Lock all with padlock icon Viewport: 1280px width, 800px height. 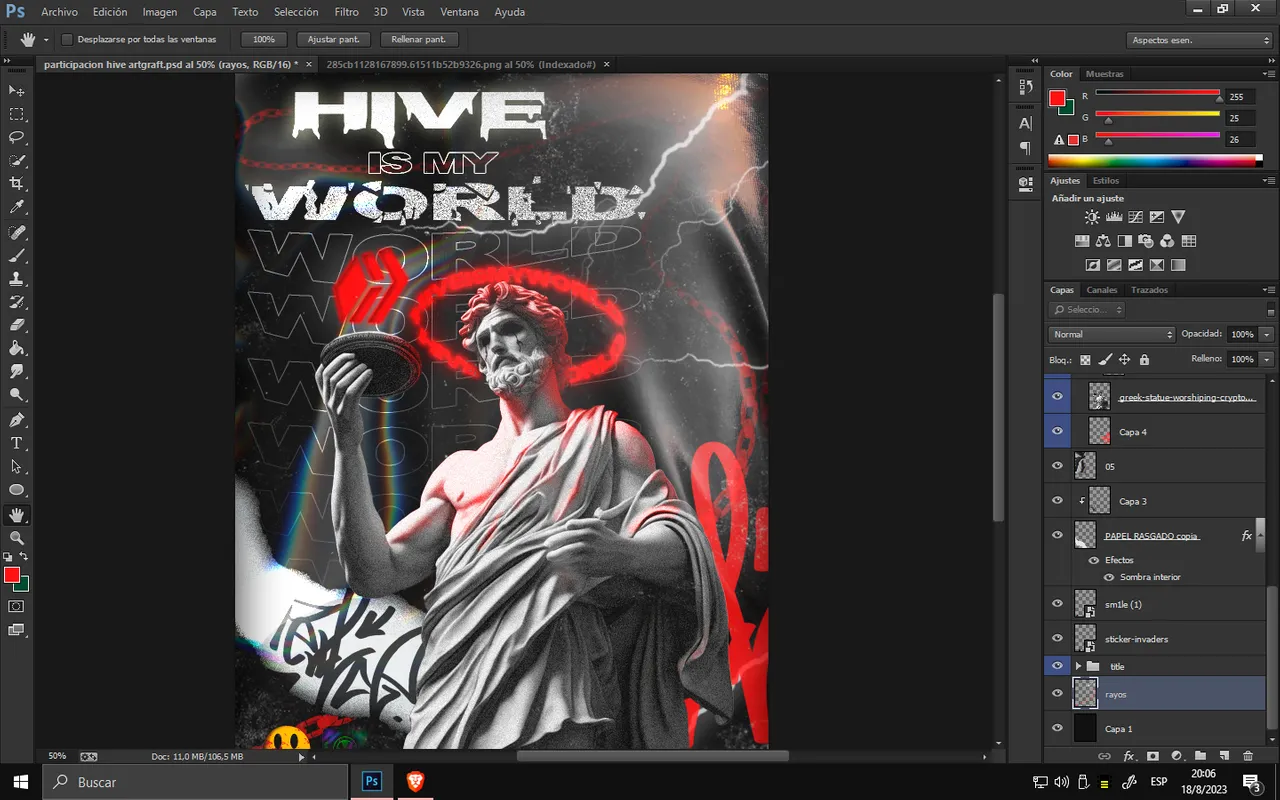1144,359
